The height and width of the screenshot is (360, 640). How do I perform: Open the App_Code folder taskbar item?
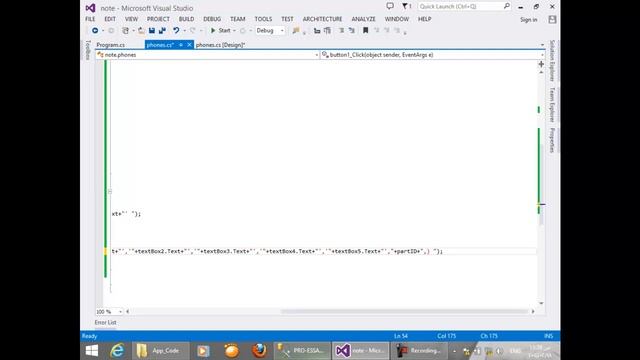point(160,351)
